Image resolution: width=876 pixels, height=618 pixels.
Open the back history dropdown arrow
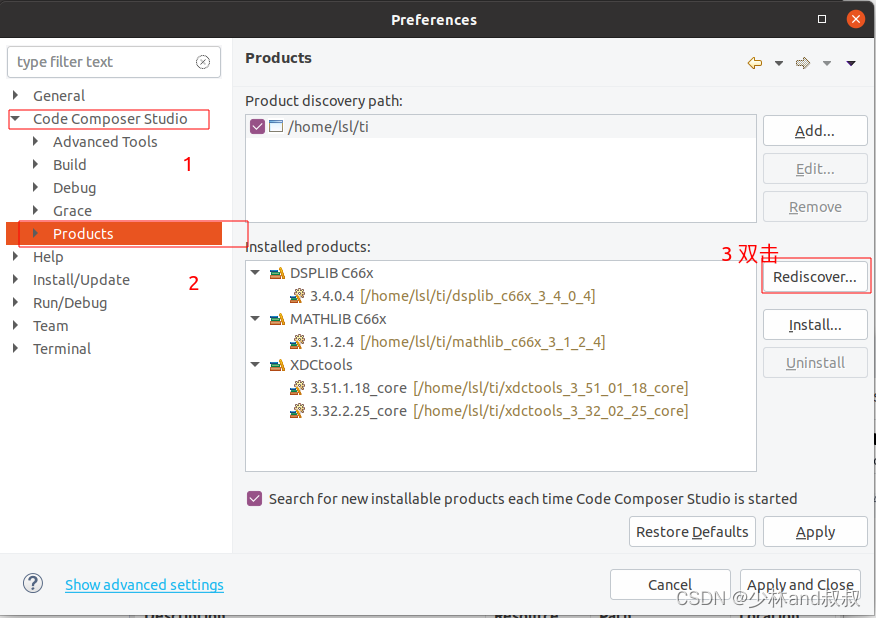779,63
